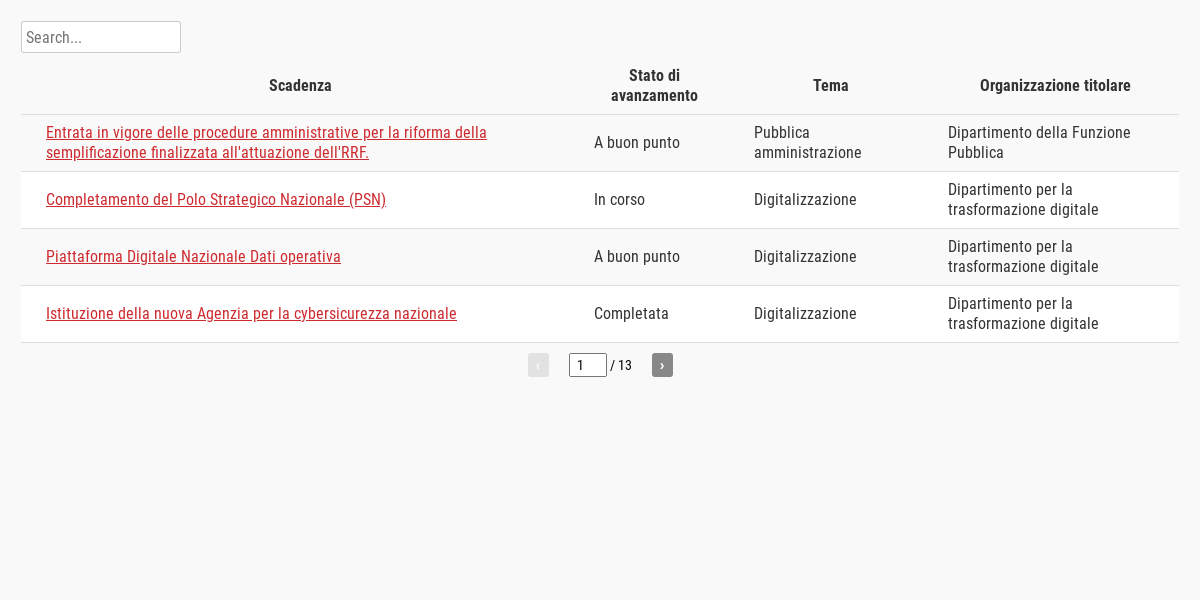Open Istituzione della nuova Agenzia cybersicurezza link
The height and width of the screenshot is (600, 1200).
point(251,314)
